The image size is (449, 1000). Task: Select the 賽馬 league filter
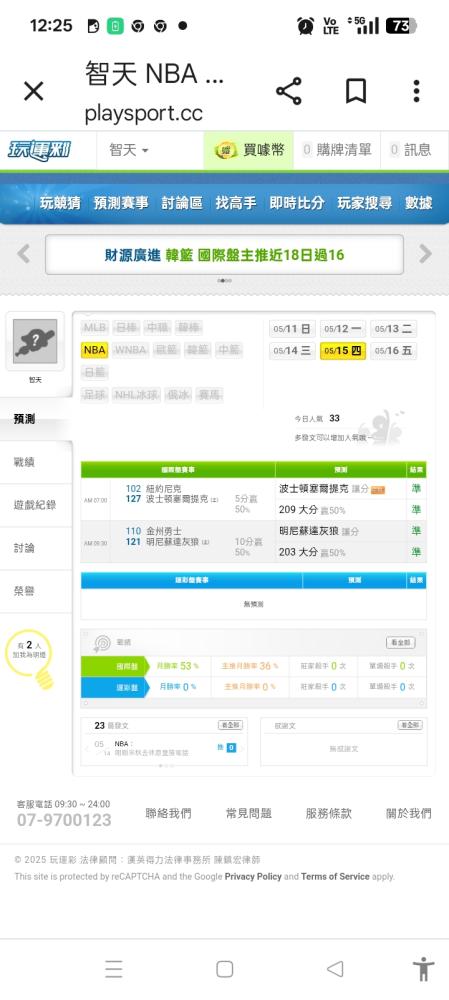click(x=209, y=395)
